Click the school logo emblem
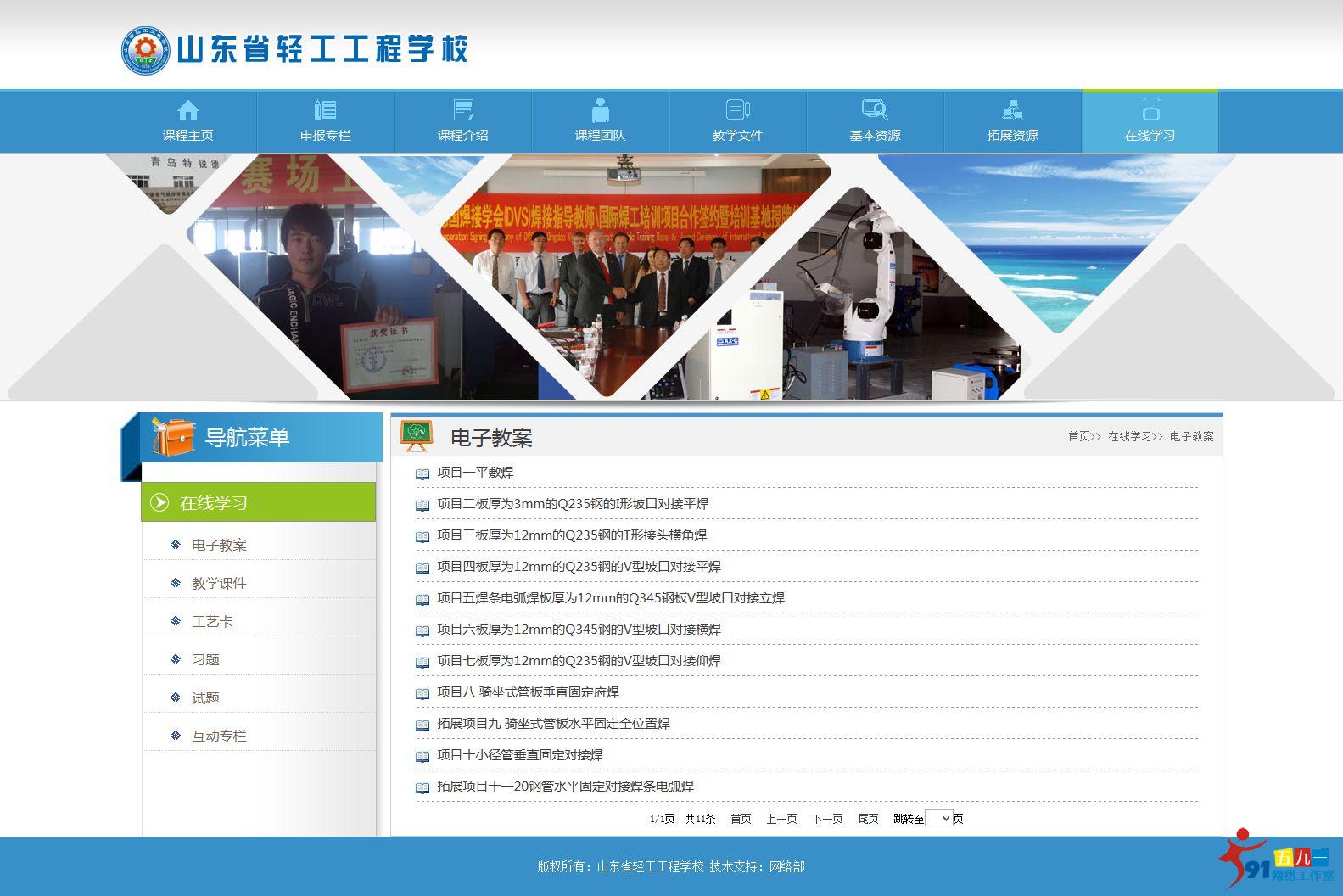The height and width of the screenshot is (896, 1343). pos(145,50)
